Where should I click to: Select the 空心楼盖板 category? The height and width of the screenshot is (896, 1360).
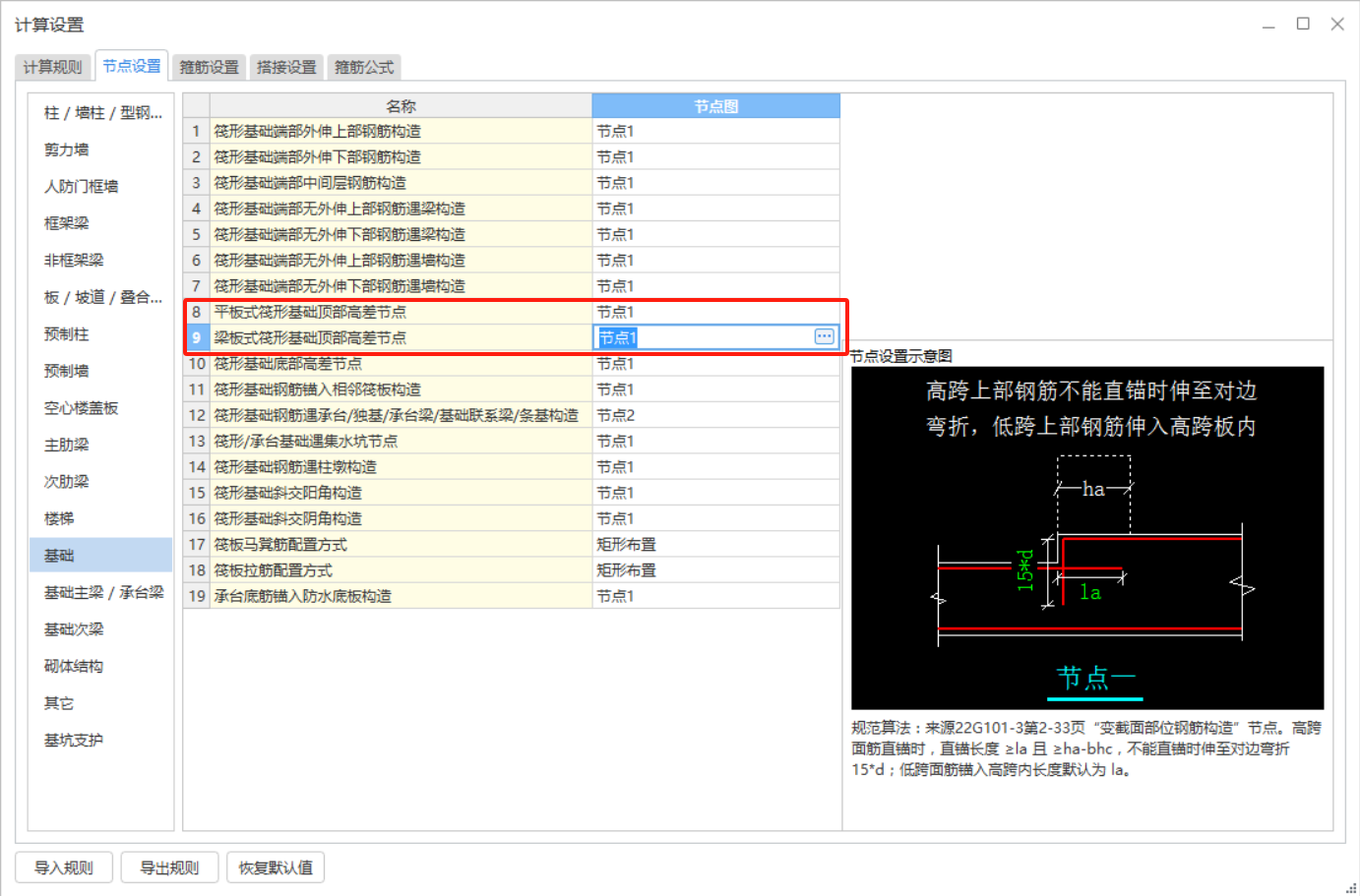[101, 408]
